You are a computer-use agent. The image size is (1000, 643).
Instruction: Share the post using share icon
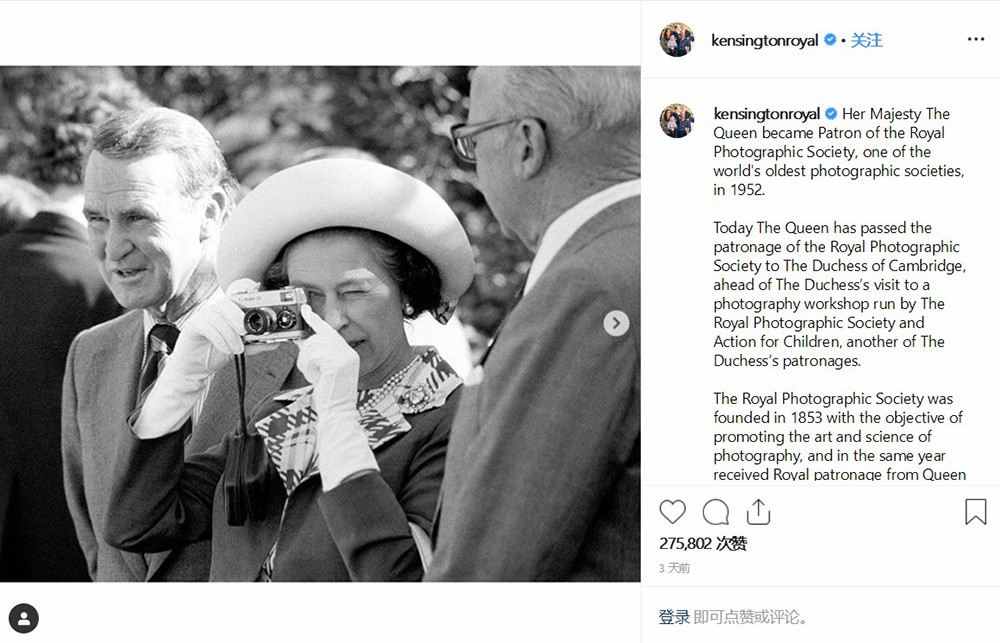coord(758,512)
